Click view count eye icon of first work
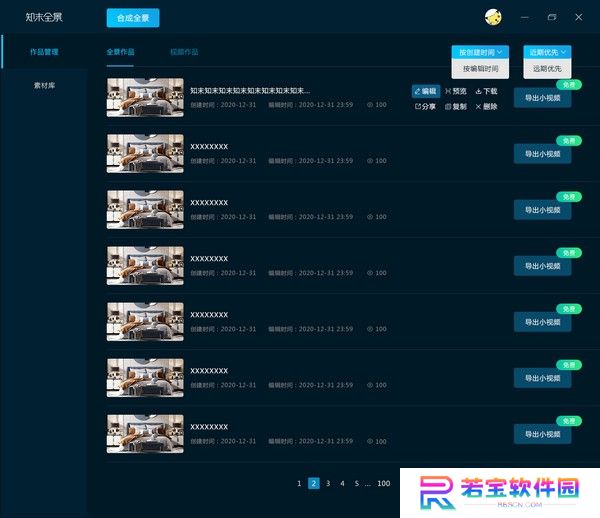This screenshot has width=600, height=518. coord(370,105)
